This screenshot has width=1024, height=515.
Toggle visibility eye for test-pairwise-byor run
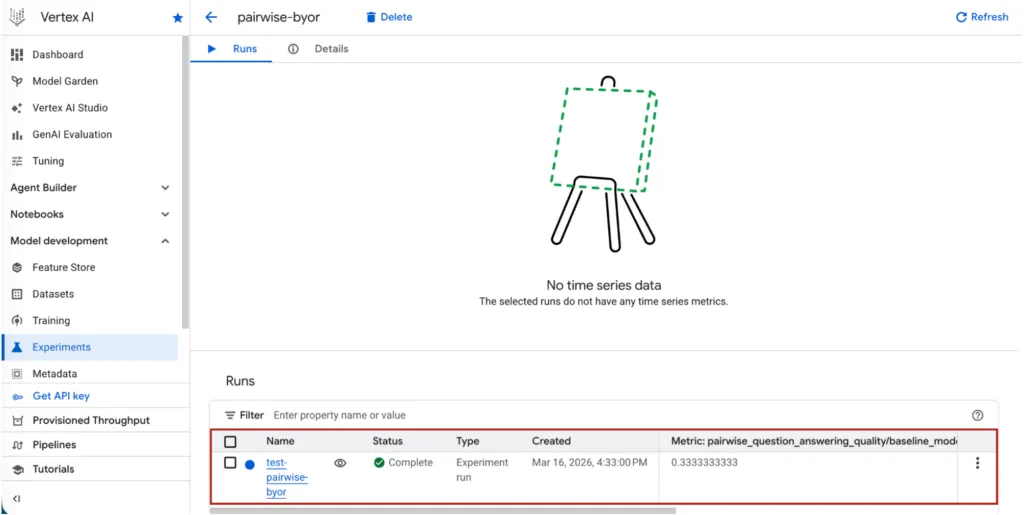pyautogui.click(x=340, y=463)
